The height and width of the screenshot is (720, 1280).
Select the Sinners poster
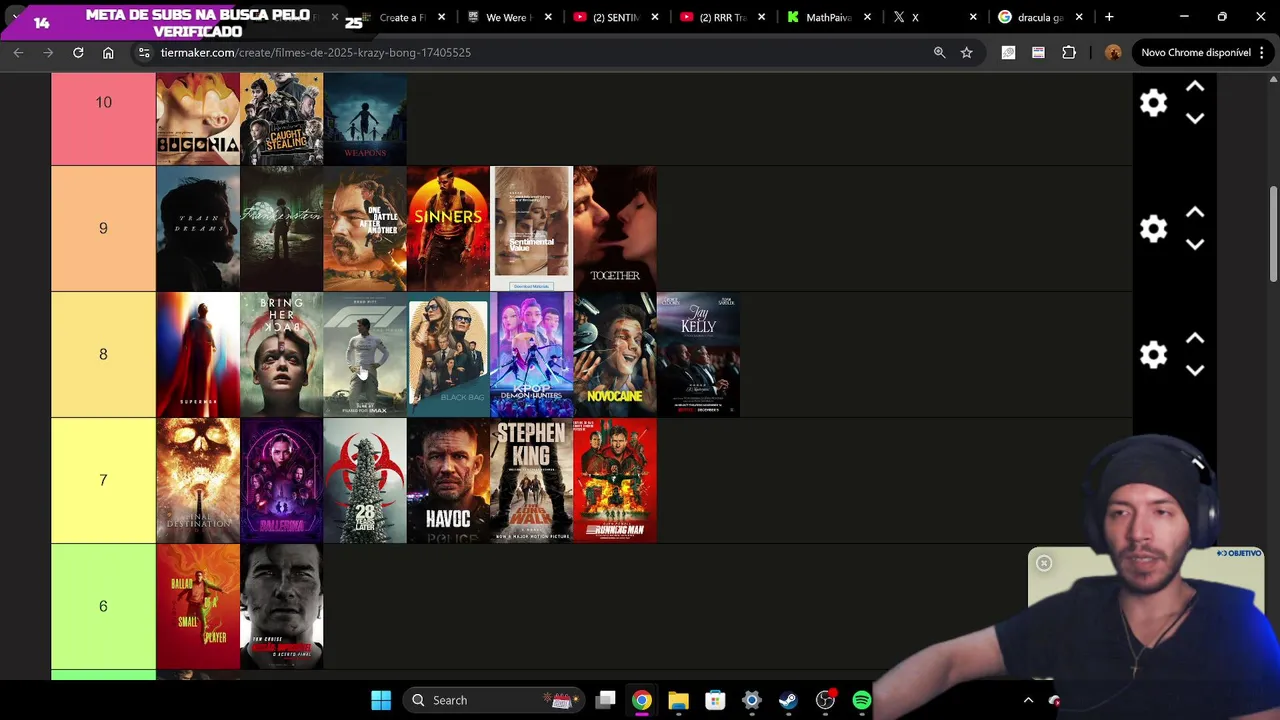448,228
